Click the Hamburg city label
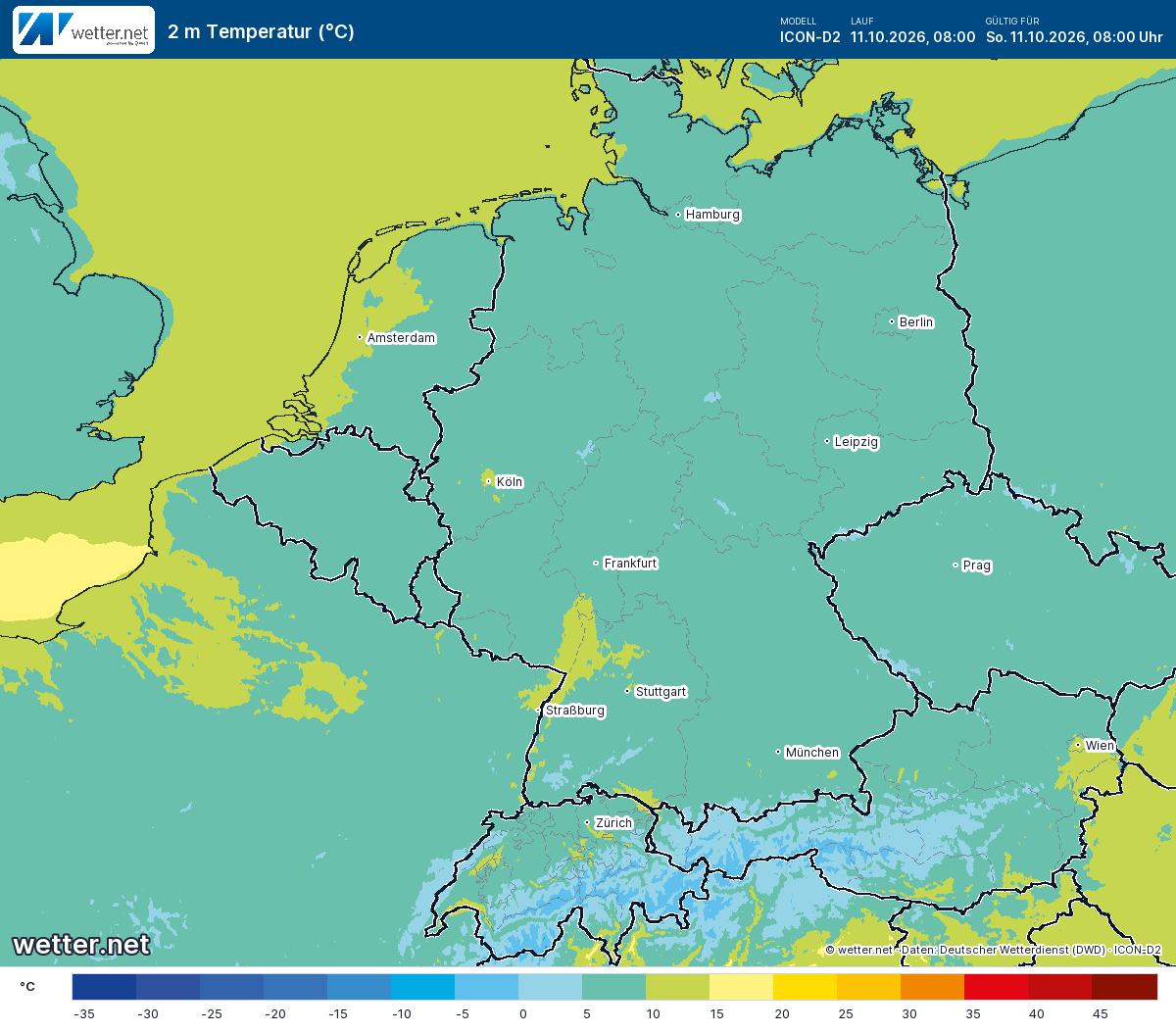1176x1032 pixels. [x=712, y=215]
